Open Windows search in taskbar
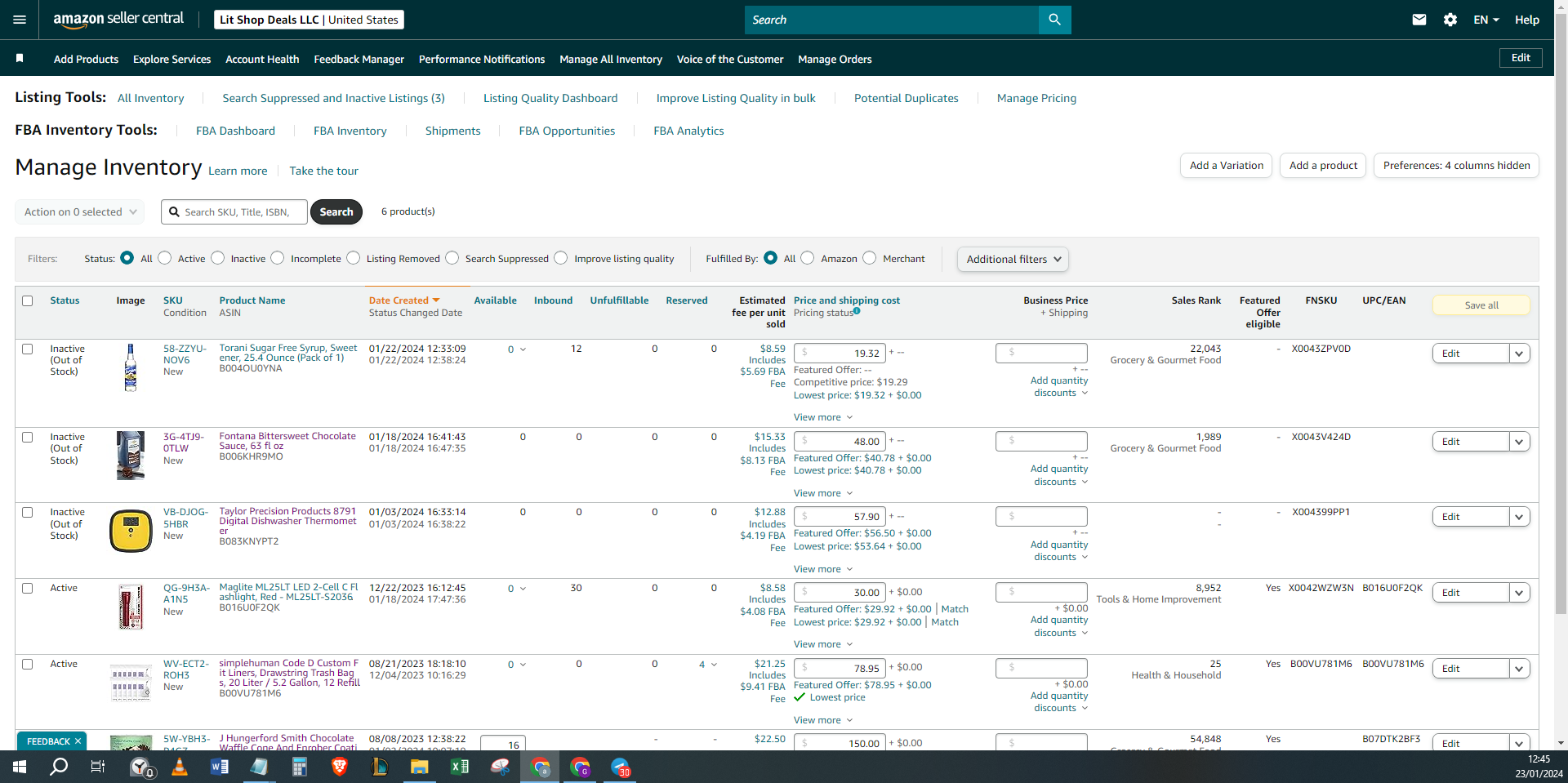This screenshot has height=783, width=1568. pos(59,767)
